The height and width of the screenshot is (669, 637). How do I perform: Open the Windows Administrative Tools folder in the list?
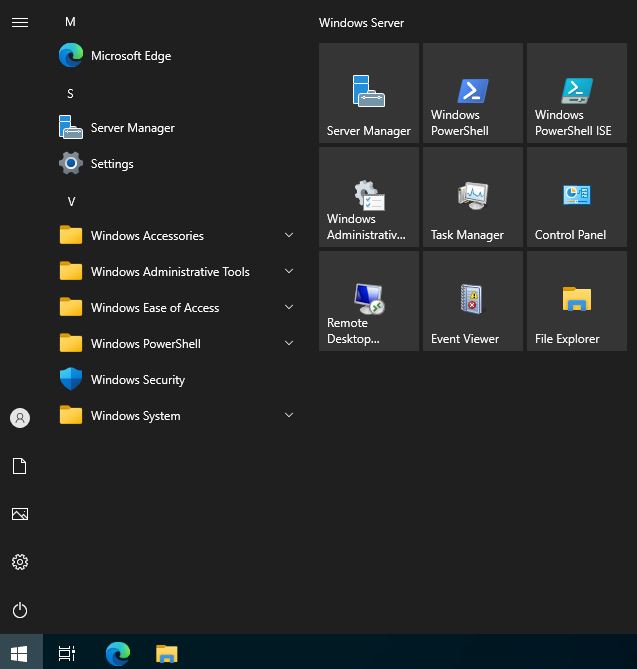175,272
